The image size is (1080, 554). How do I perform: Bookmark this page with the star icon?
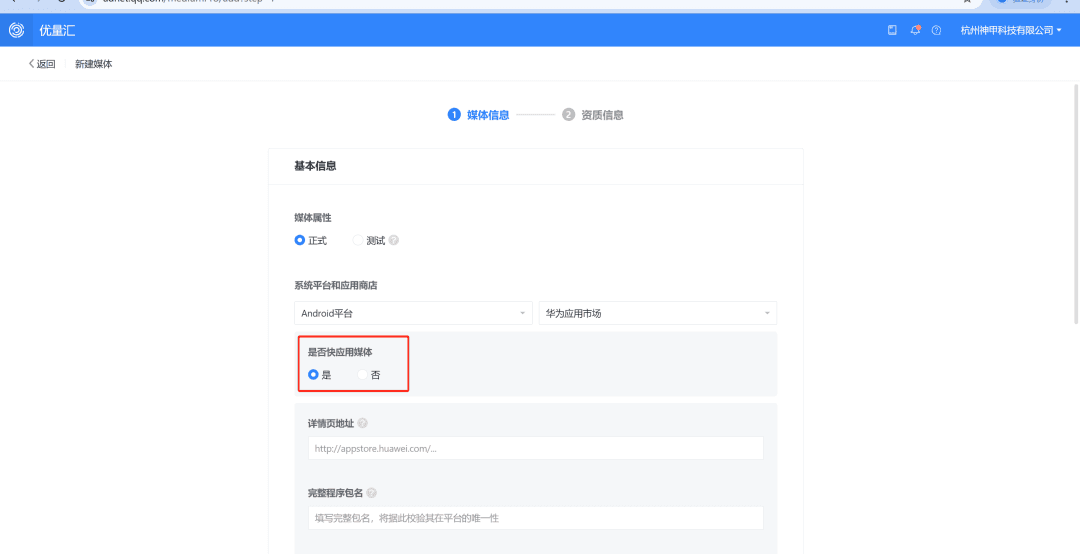pos(967,2)
